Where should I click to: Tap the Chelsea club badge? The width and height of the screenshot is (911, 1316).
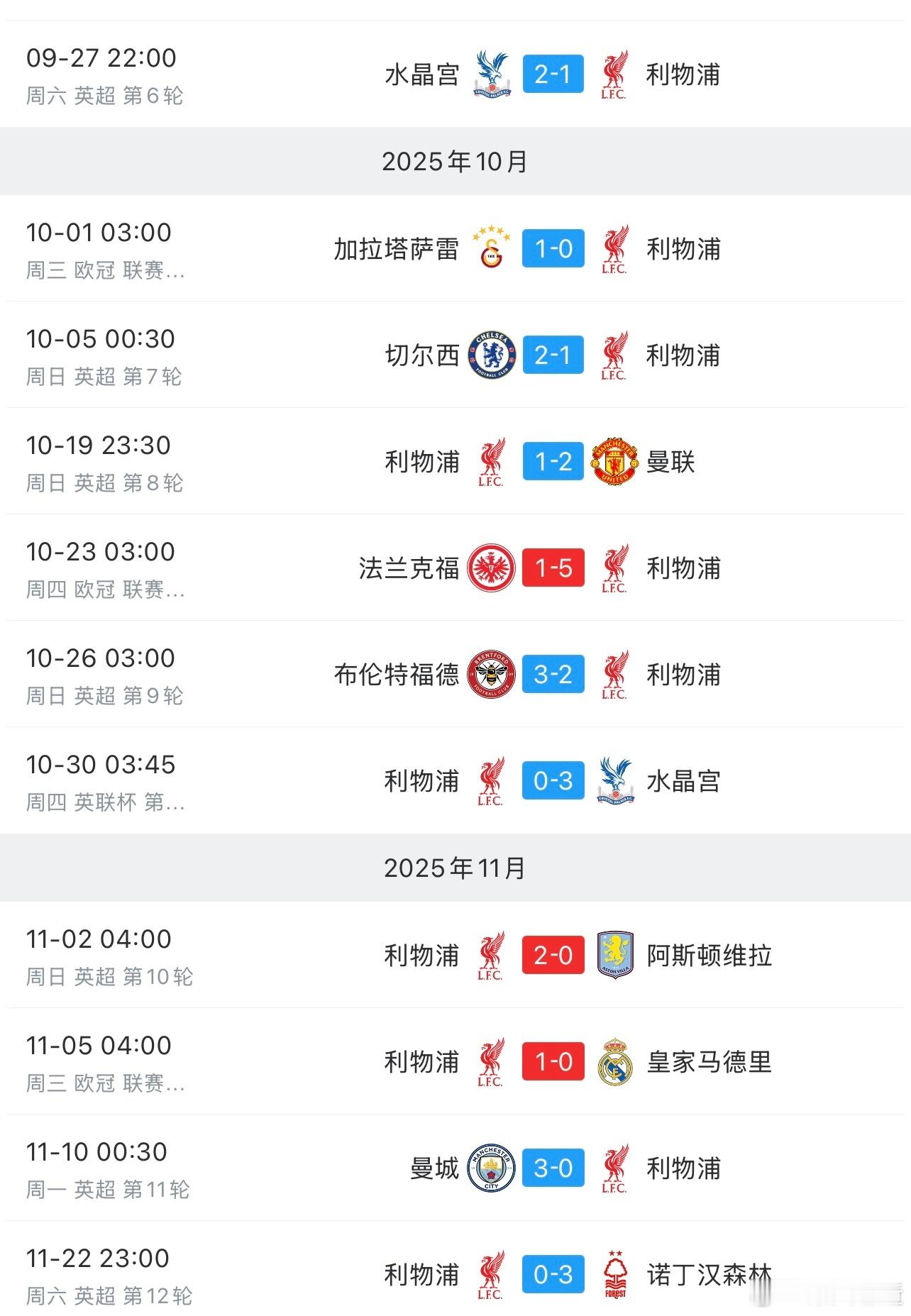click(x=492, y=355)
